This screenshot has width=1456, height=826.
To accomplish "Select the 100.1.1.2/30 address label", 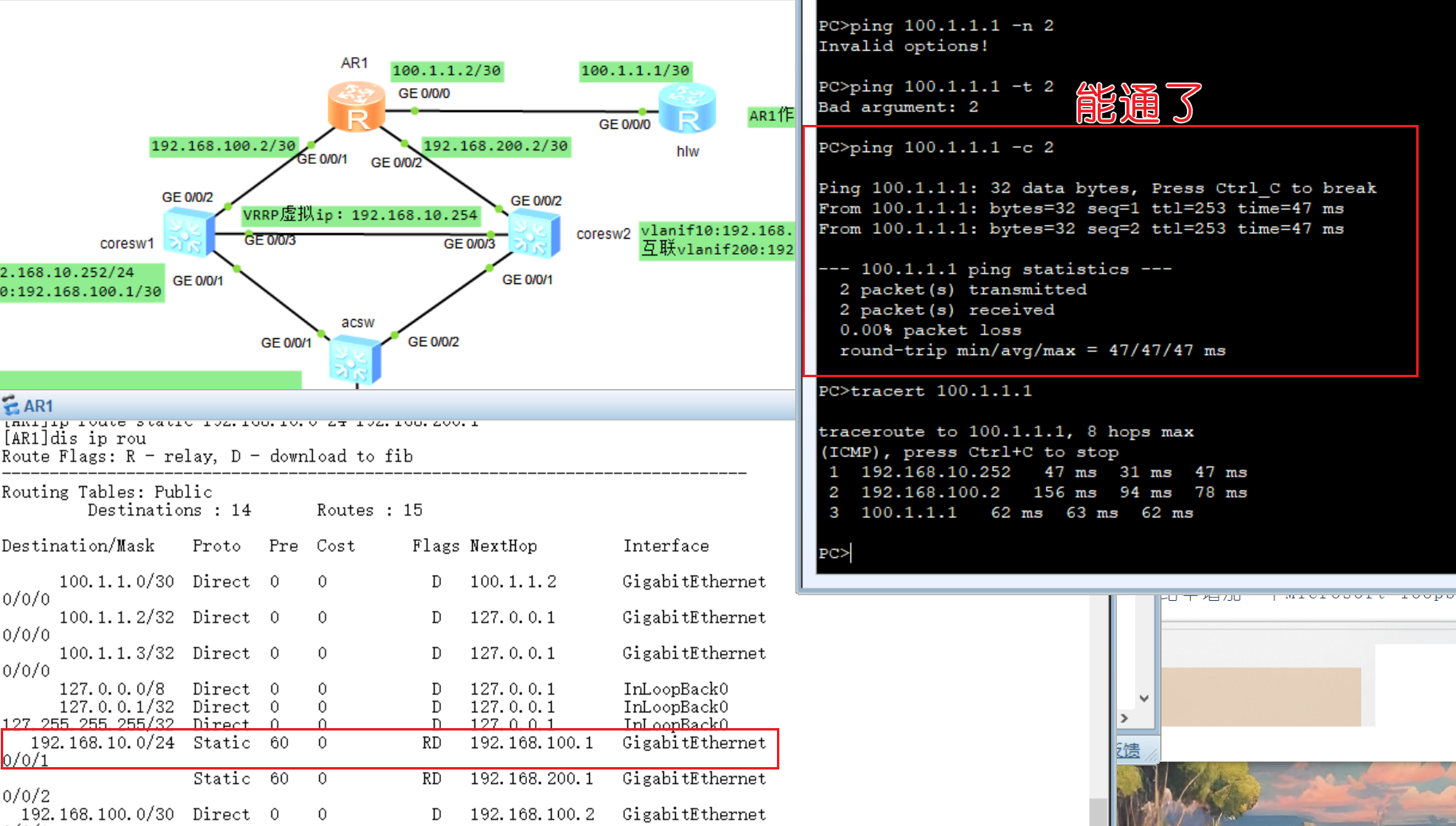I will coord(447,71).
